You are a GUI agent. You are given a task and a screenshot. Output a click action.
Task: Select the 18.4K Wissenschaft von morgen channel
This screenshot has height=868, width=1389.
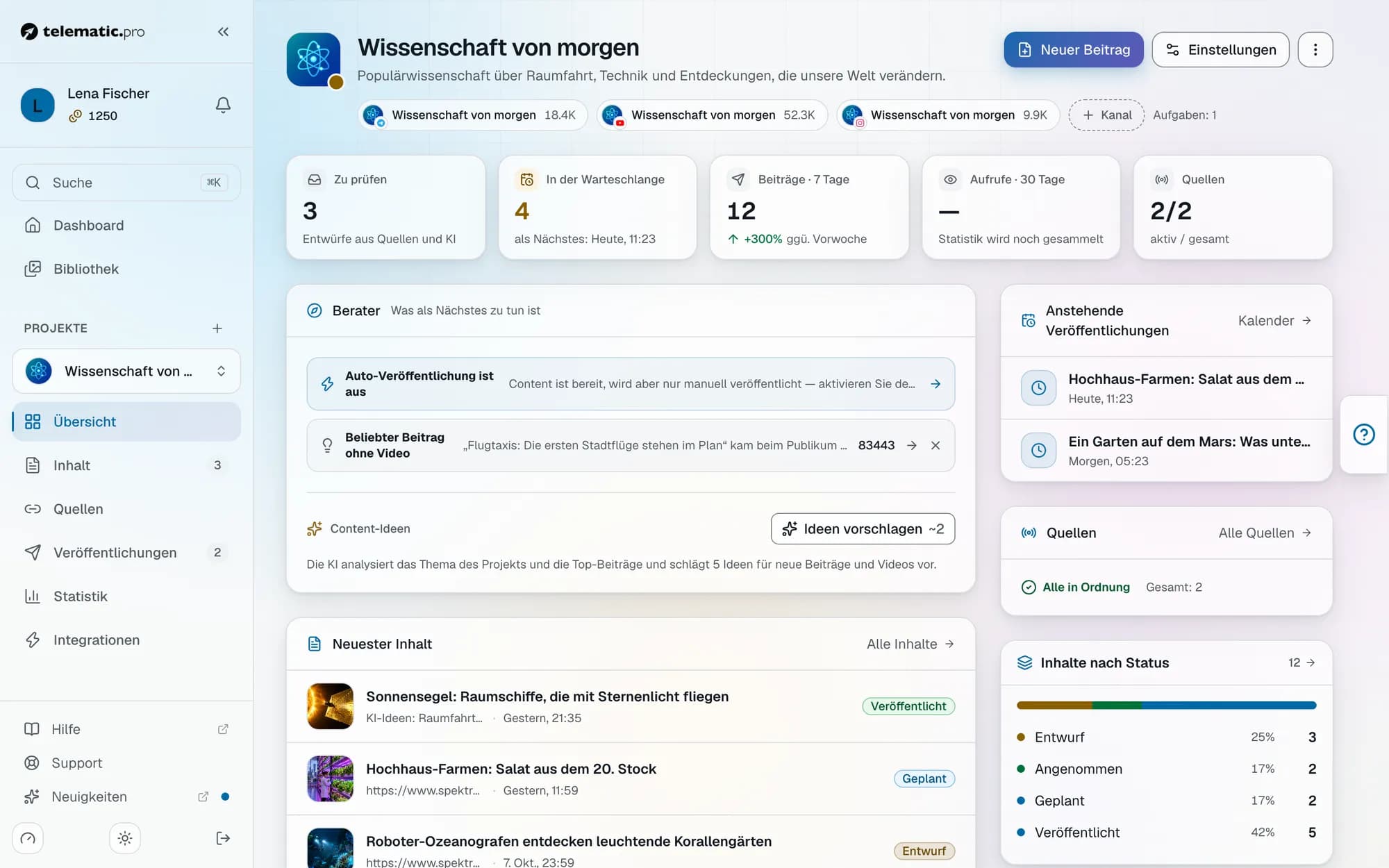tap(473, 115)
